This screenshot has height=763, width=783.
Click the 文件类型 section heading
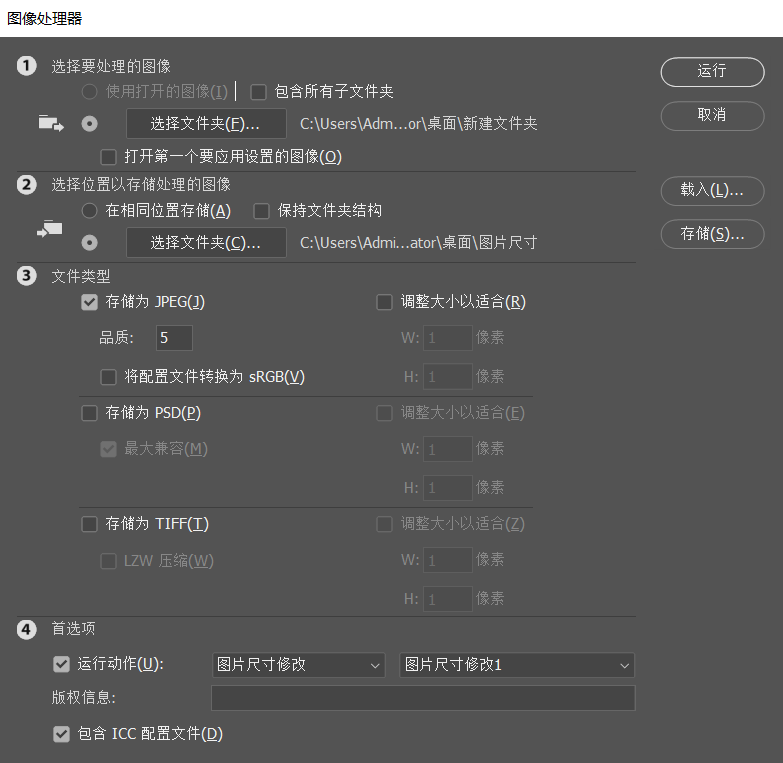[81, 276]
